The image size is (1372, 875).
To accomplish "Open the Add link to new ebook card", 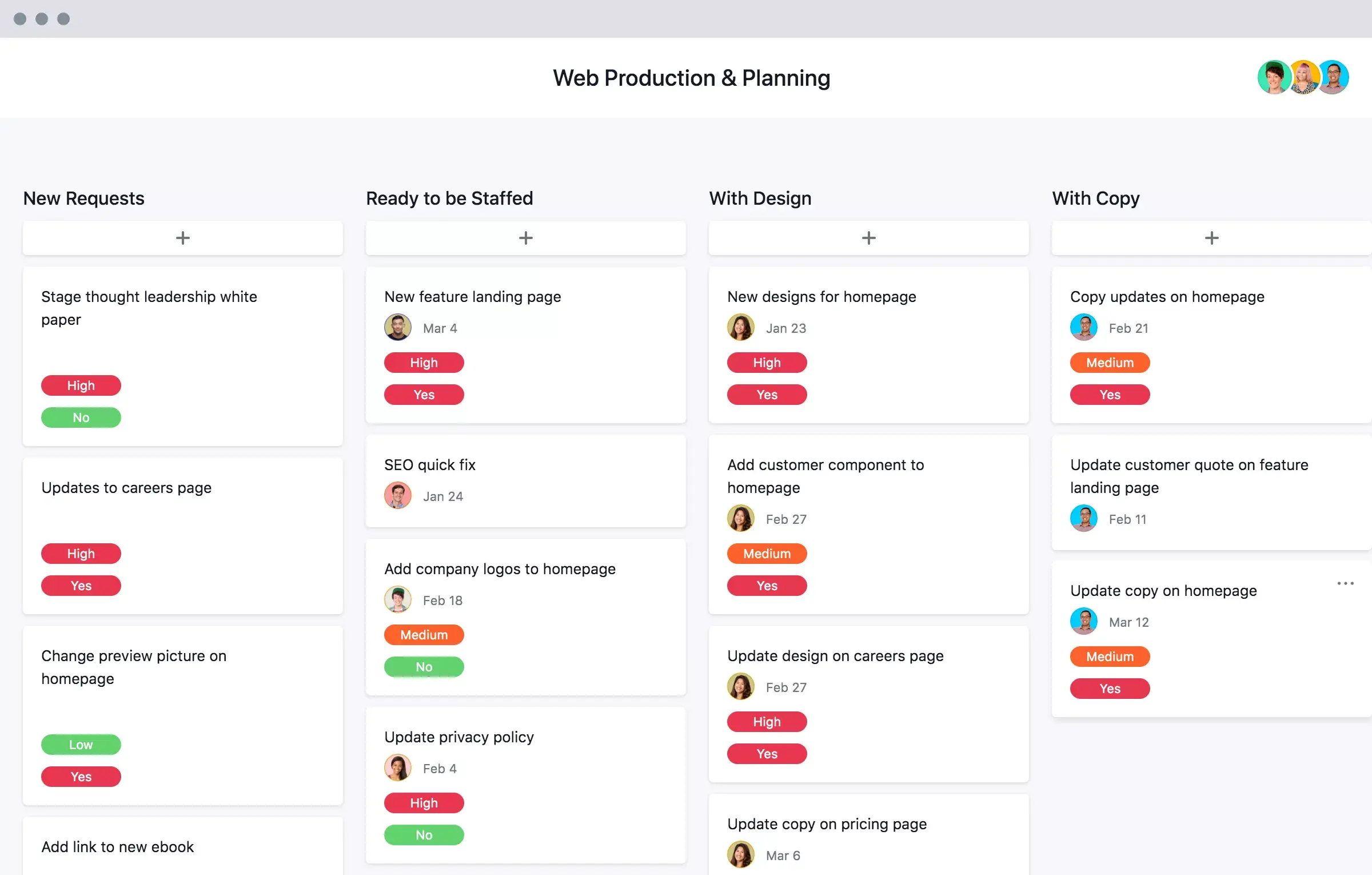I will click(183, 846).
